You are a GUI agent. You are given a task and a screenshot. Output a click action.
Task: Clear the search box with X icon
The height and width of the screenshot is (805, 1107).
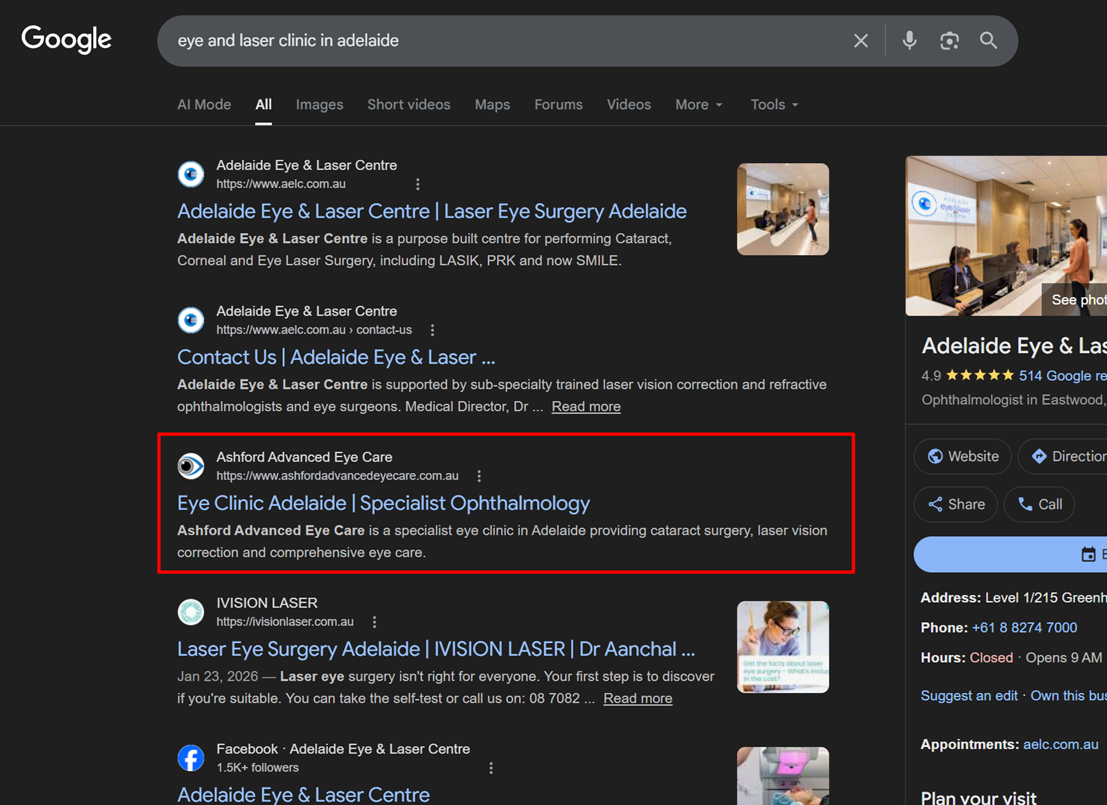click(x=860, y=41)
